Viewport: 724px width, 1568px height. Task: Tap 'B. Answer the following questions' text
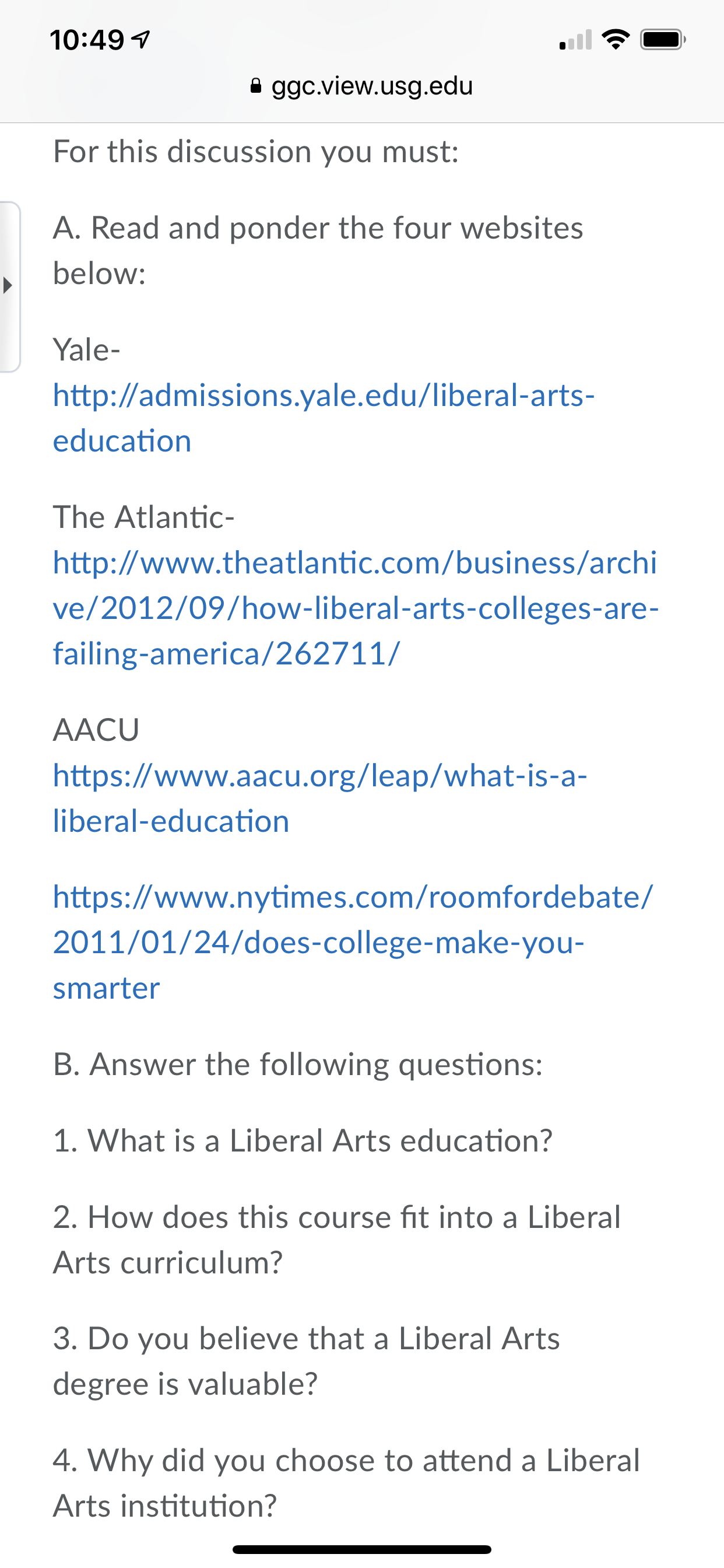[x=298, y=1064]
